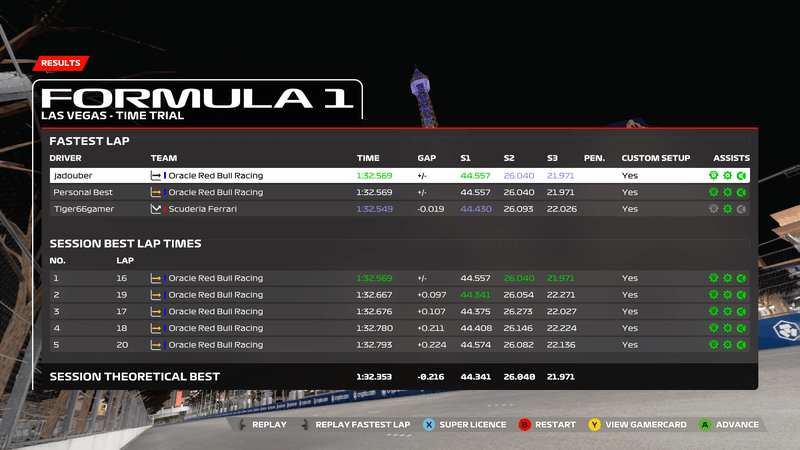Click the green A button icon
The width and height of the screenshot is (800, 450).
pyautogui.click(x=705, y=424)
